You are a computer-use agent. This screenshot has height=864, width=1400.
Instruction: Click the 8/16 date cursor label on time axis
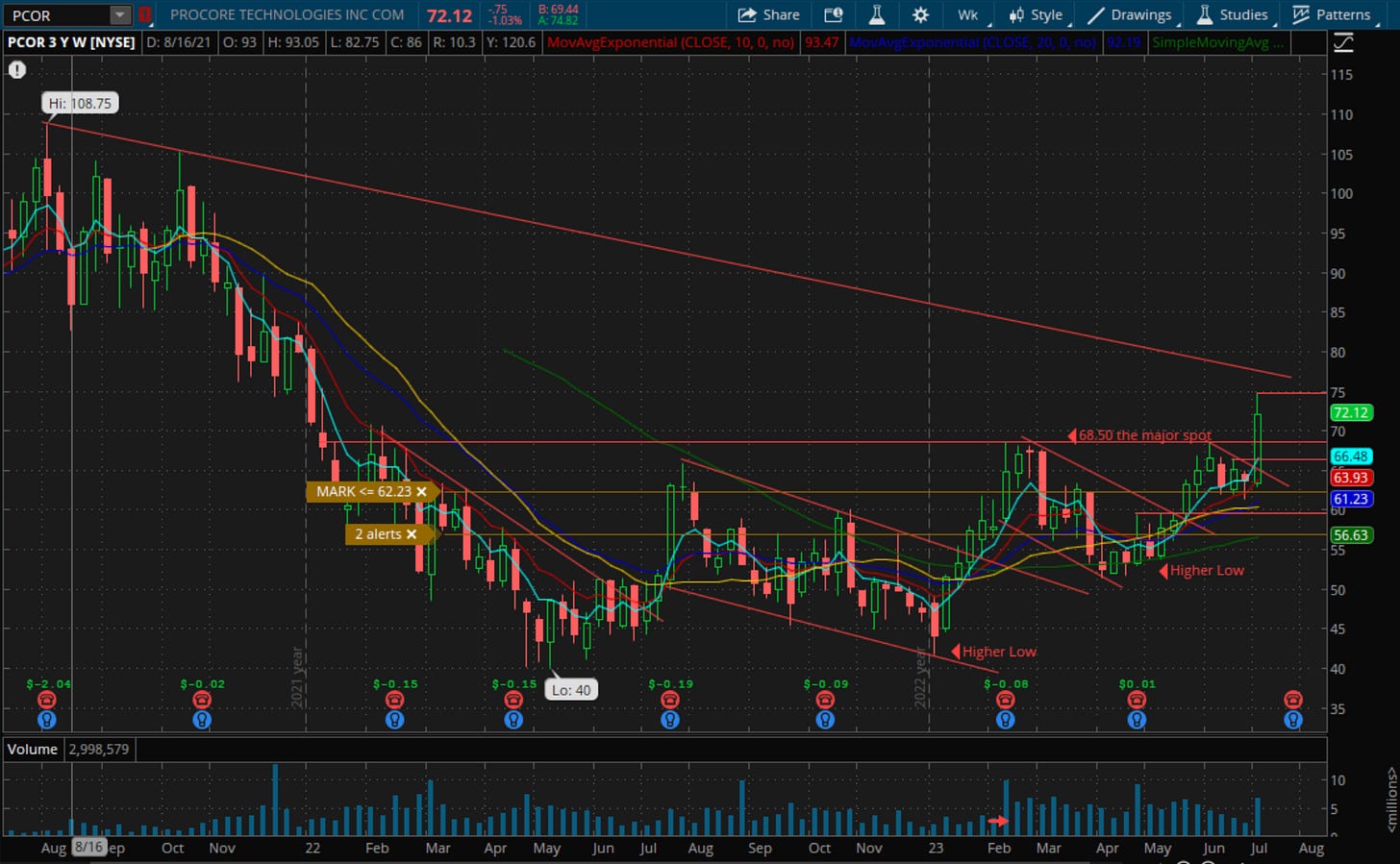89,847
